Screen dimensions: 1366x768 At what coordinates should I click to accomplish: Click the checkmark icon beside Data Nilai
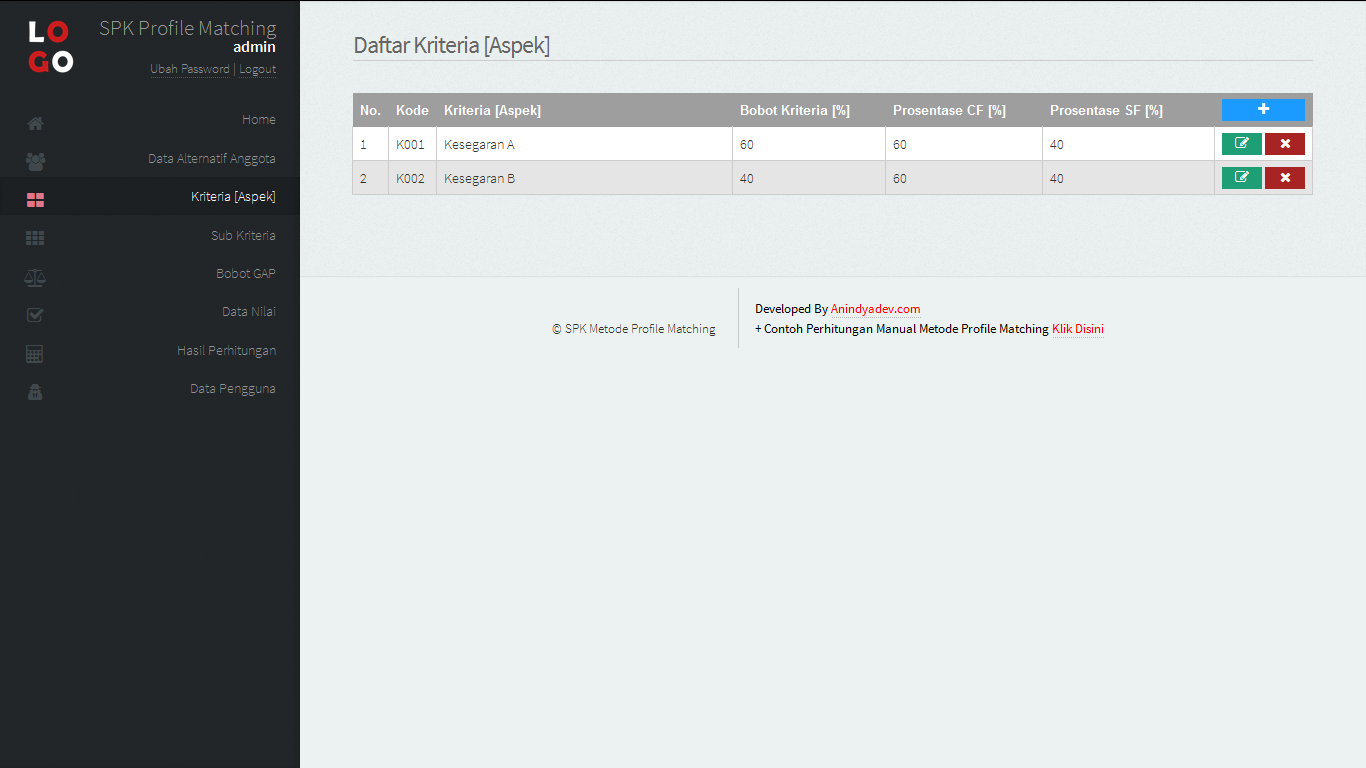(35, 315)
